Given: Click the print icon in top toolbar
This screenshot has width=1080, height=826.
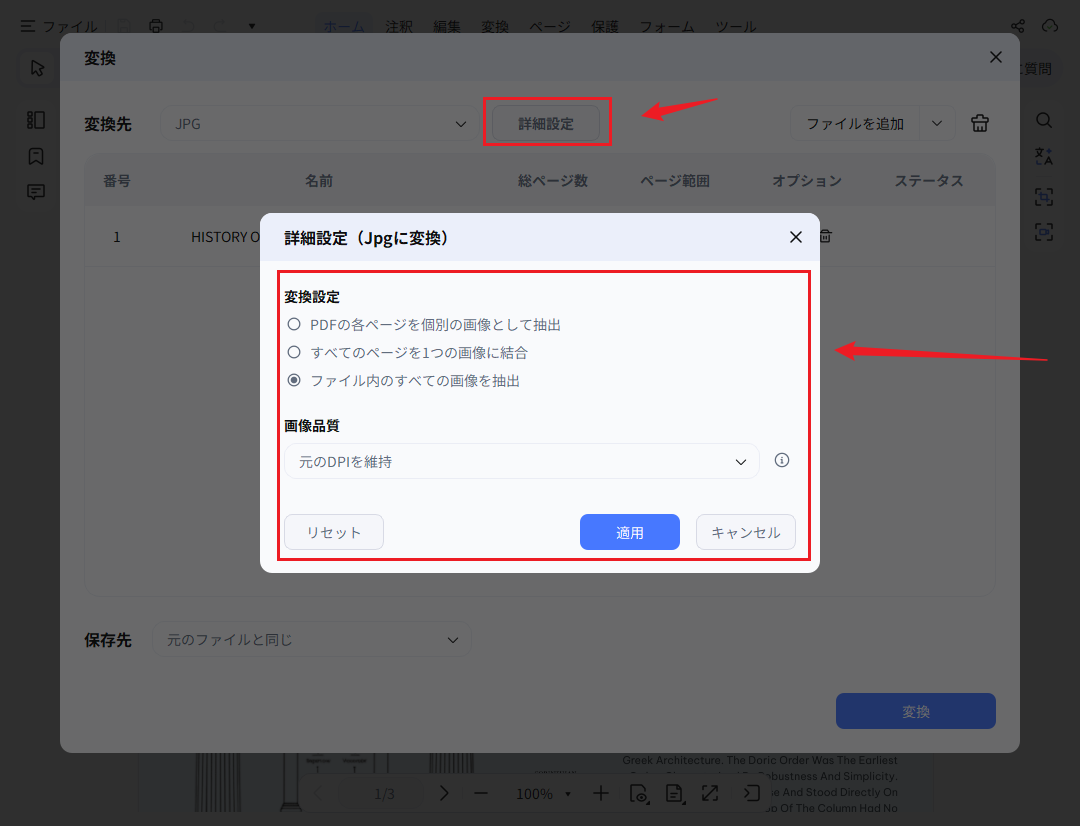Looking at the screenshot, I should [x=156, y=26].
